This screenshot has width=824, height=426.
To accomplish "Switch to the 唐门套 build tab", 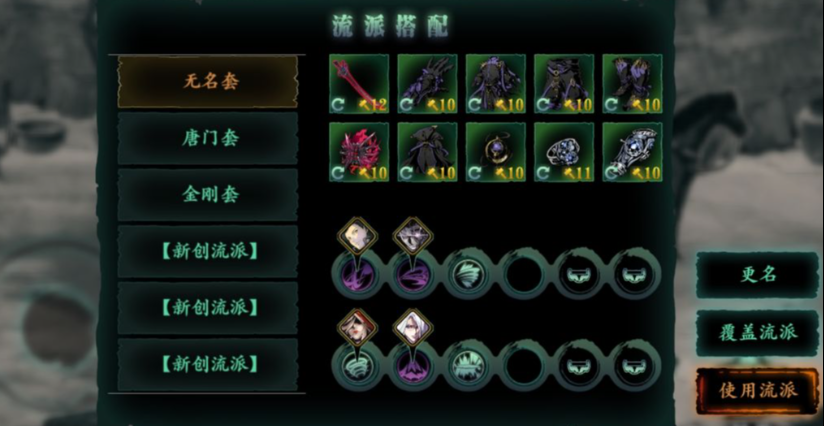I will point(208,138).
